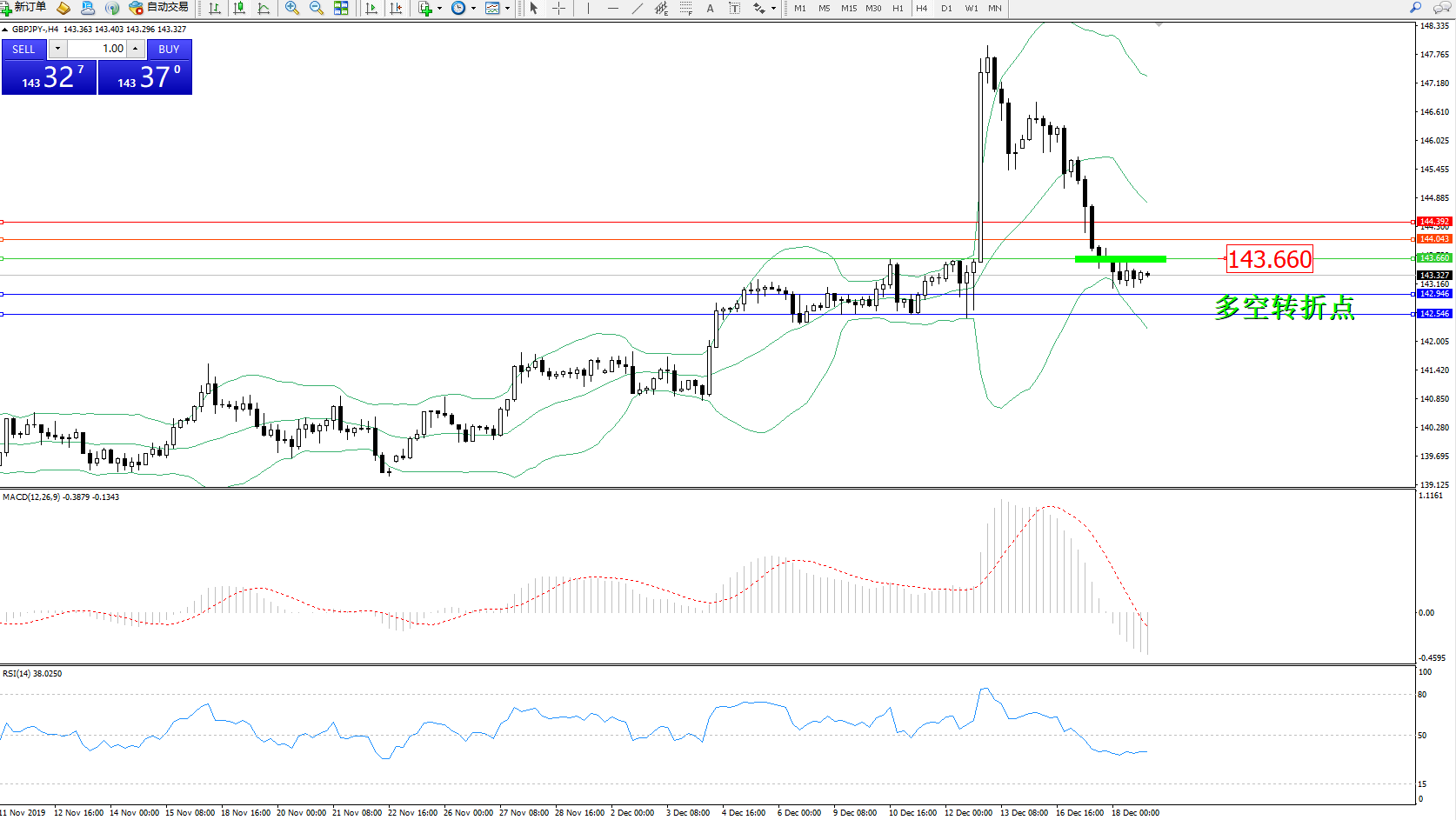Screen dimensions: 1456x820
Task: Open the search magnifier in top right
Action: 1415,8
